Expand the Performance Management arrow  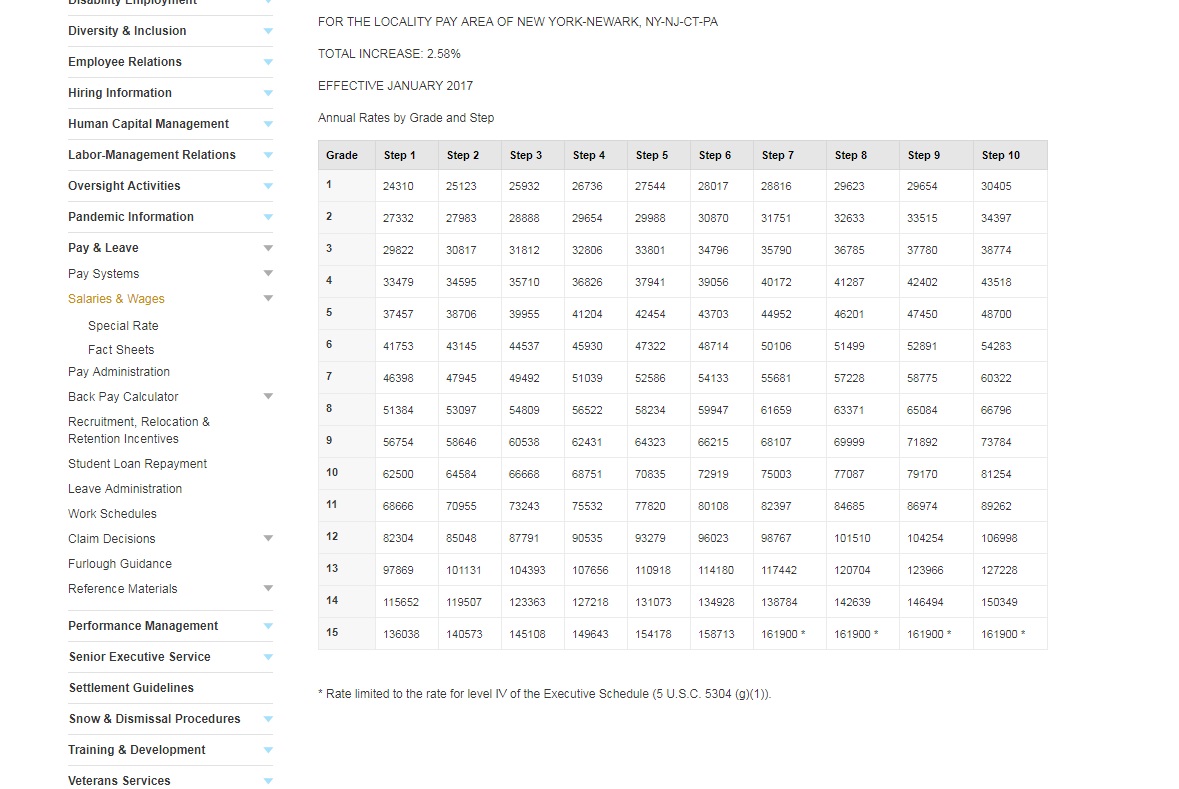click(x=268, y=626)
